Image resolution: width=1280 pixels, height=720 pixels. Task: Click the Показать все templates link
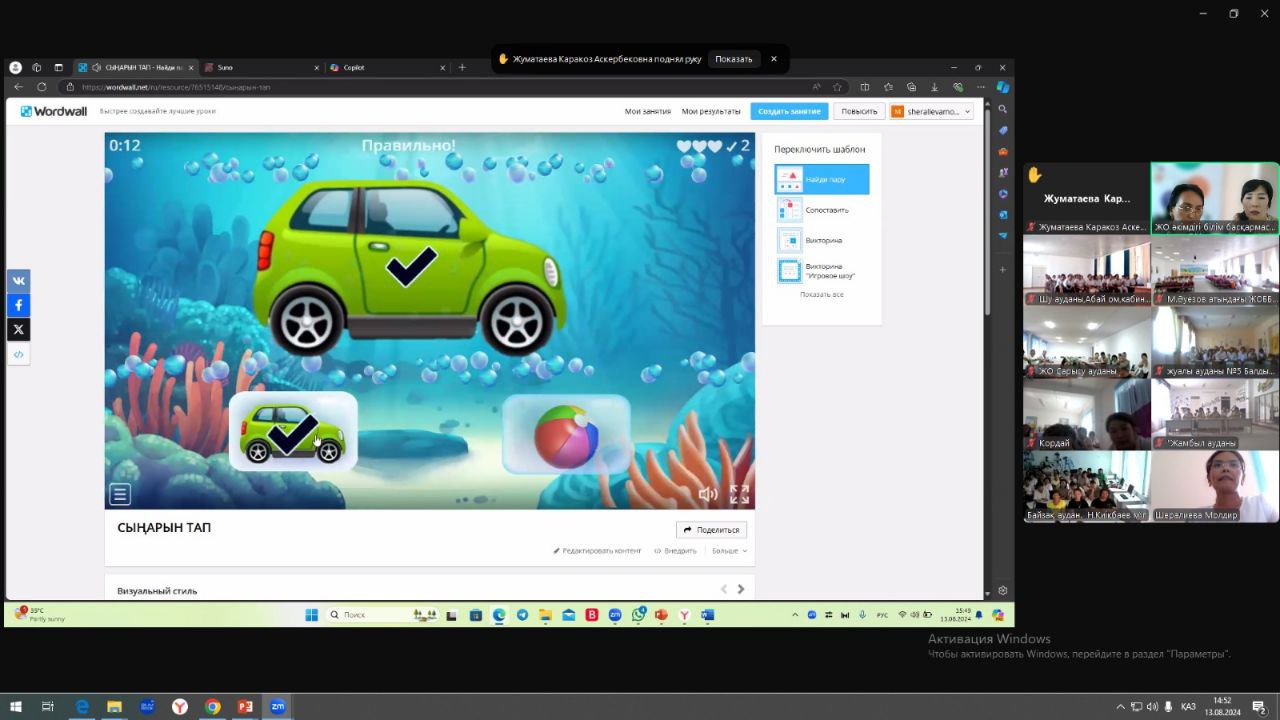[x=822, y=294]
